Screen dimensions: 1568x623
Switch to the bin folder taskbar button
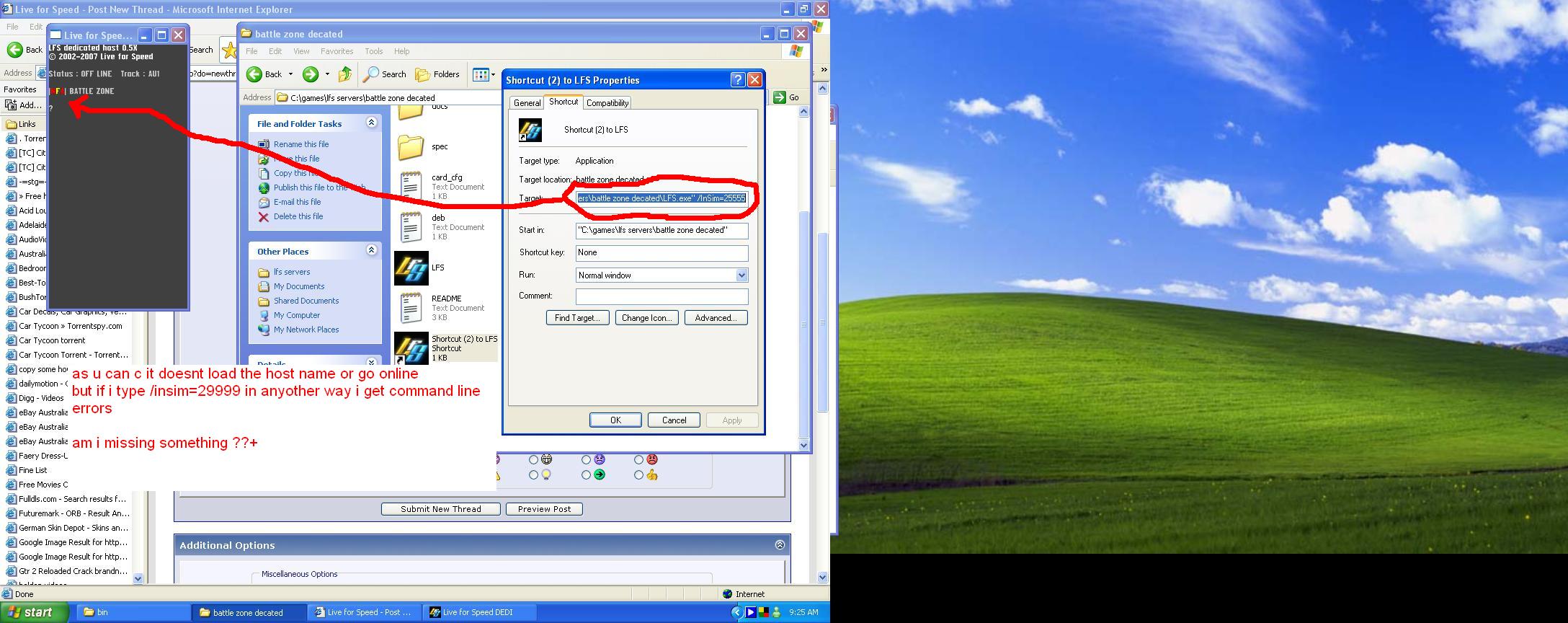point(133,612)
